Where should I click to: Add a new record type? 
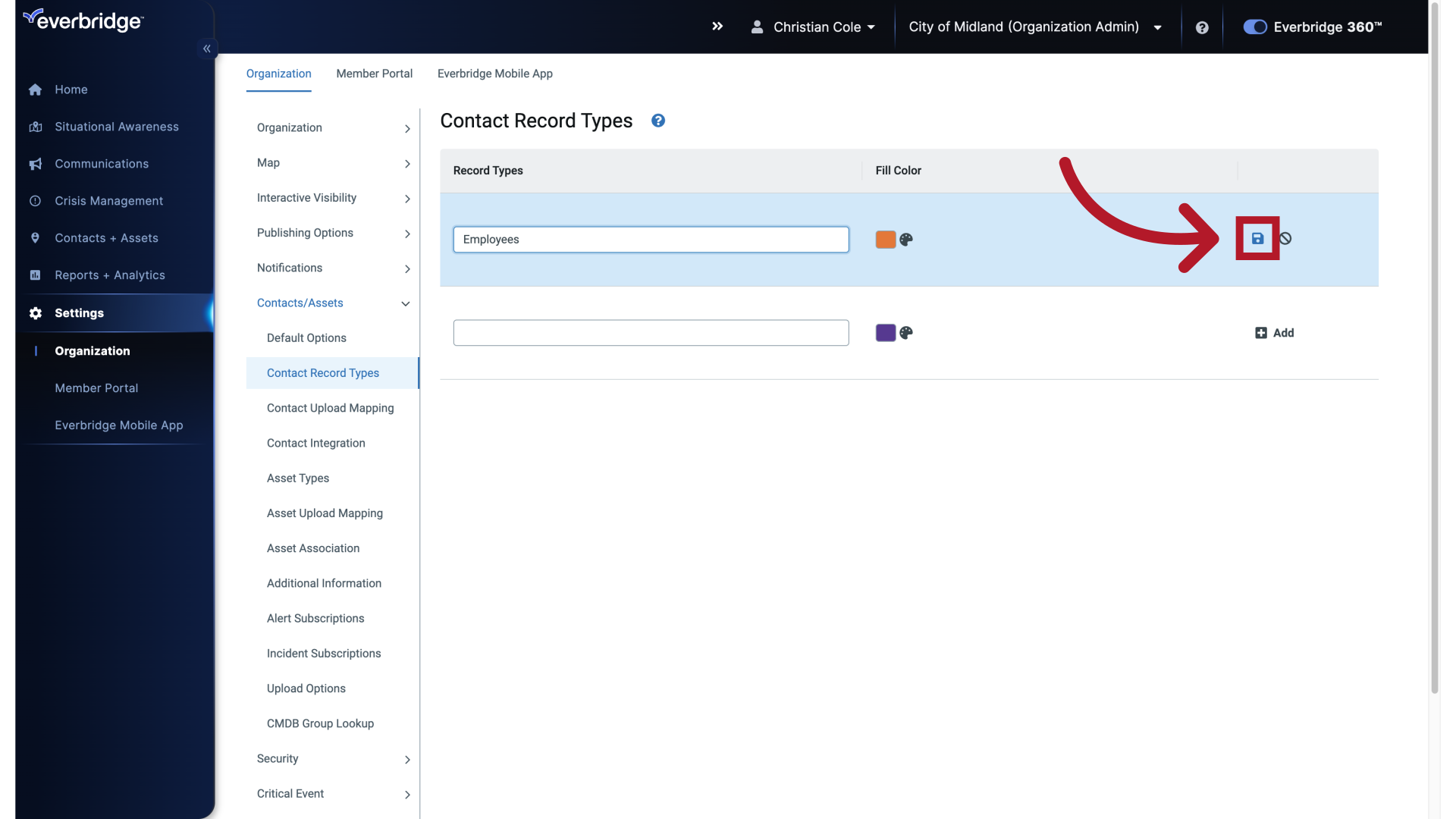[x=1275, y=333]
